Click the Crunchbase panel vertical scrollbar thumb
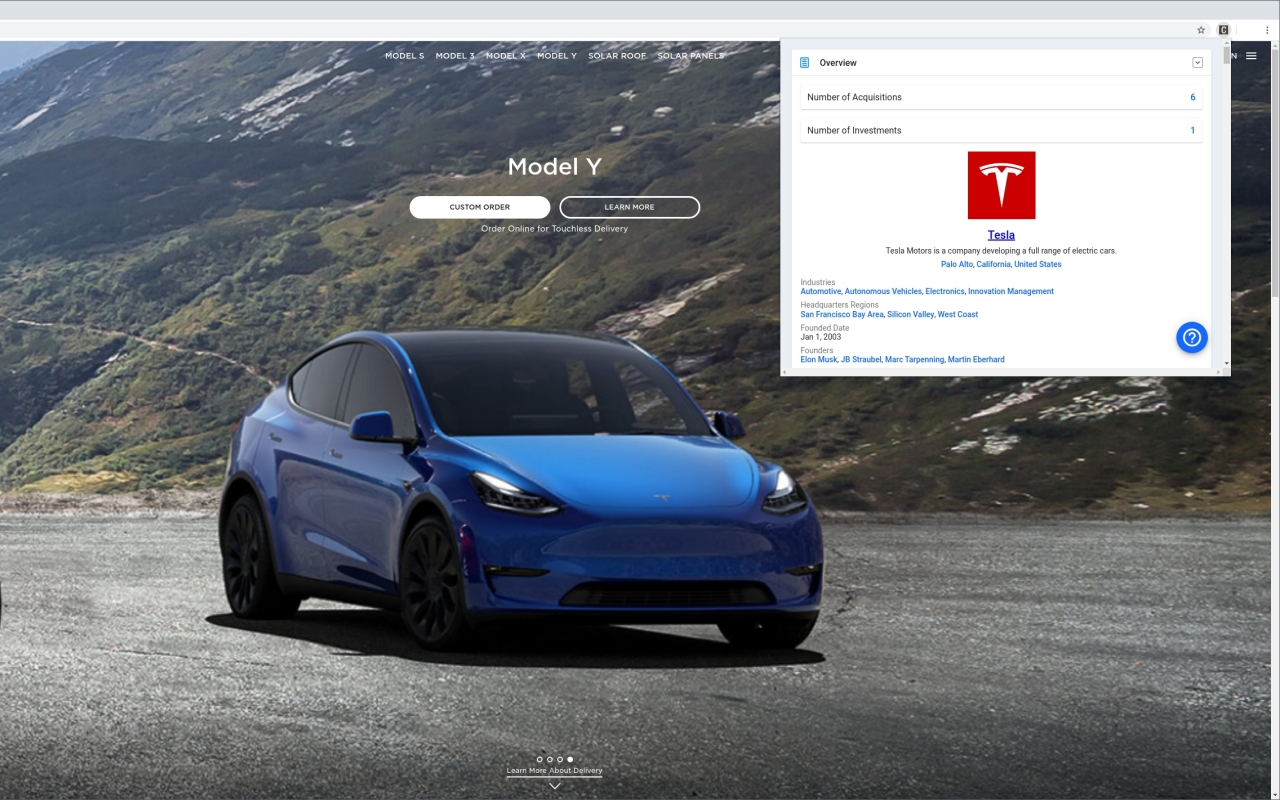 [x=1227, y=57]
